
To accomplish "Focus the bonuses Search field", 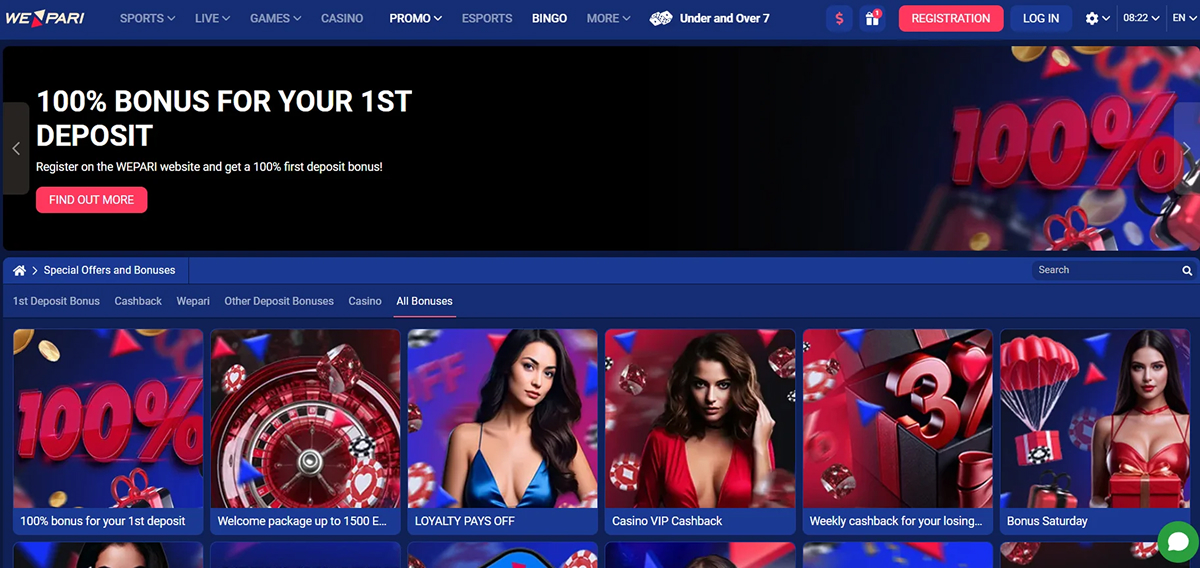I will point(1105,270).
